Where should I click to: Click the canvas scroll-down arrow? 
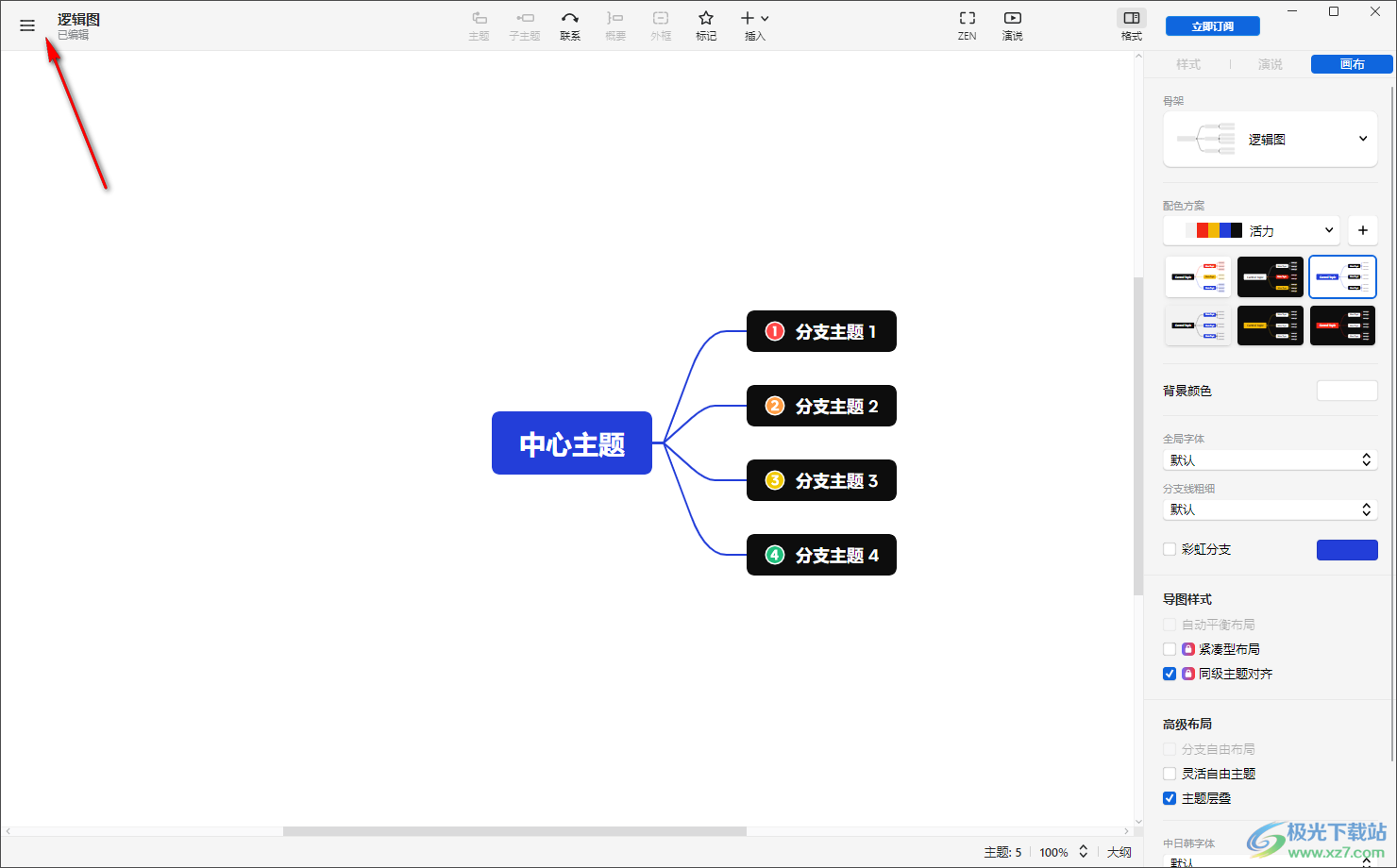click(1138, 823)
